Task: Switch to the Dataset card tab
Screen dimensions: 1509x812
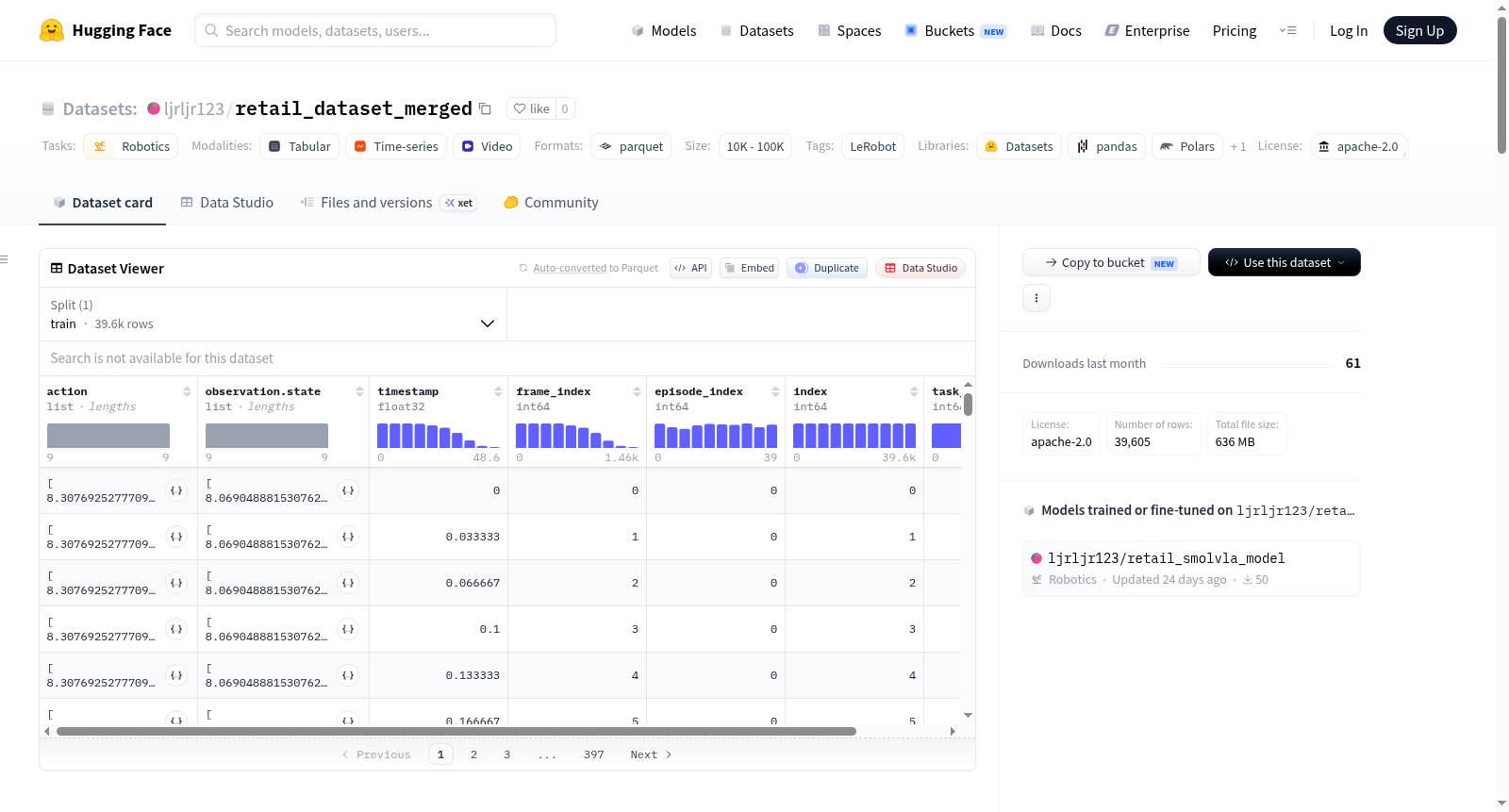Action: [x=103, y=203]
